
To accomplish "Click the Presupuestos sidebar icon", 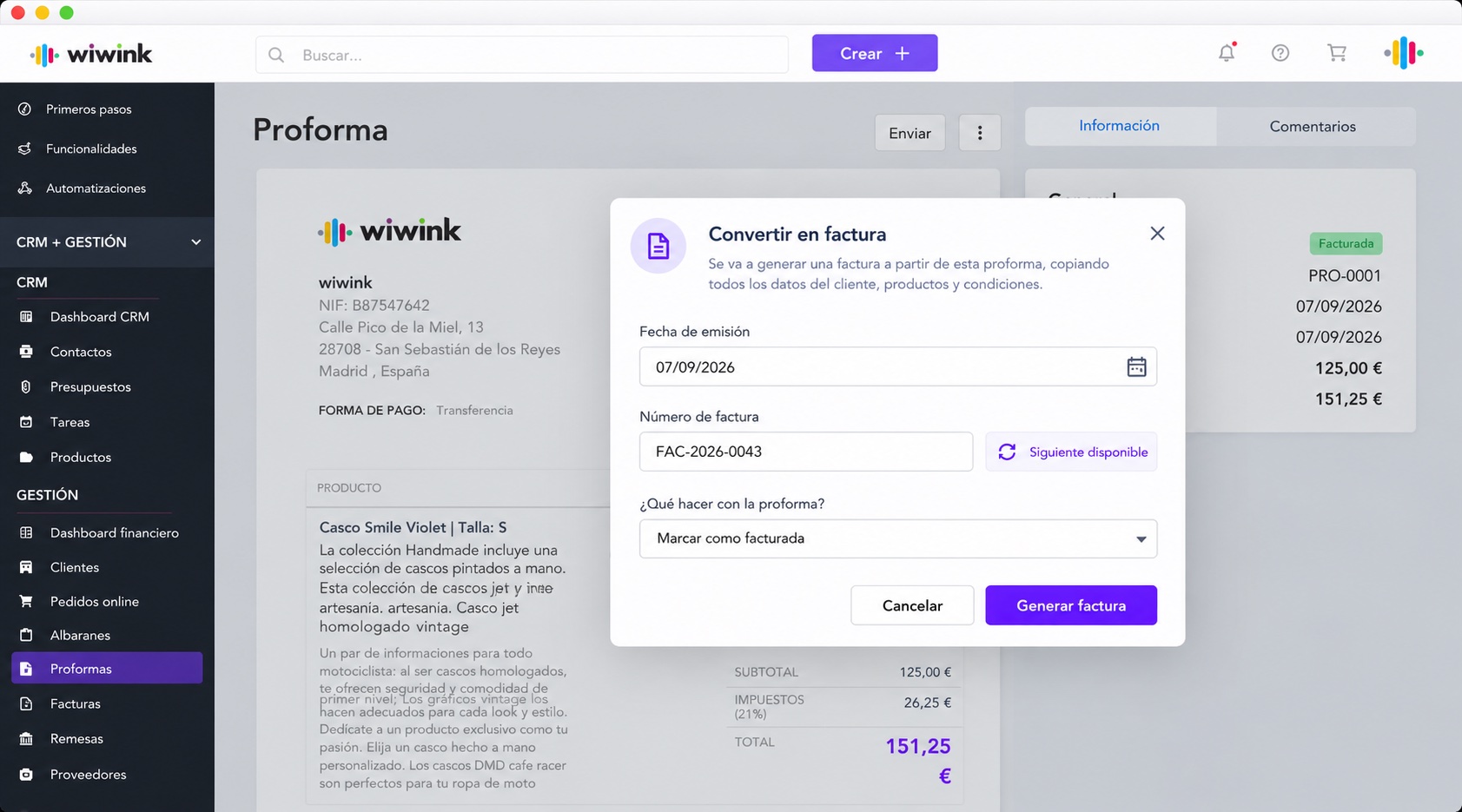I will pyautogui.click(x=26, y=386).
